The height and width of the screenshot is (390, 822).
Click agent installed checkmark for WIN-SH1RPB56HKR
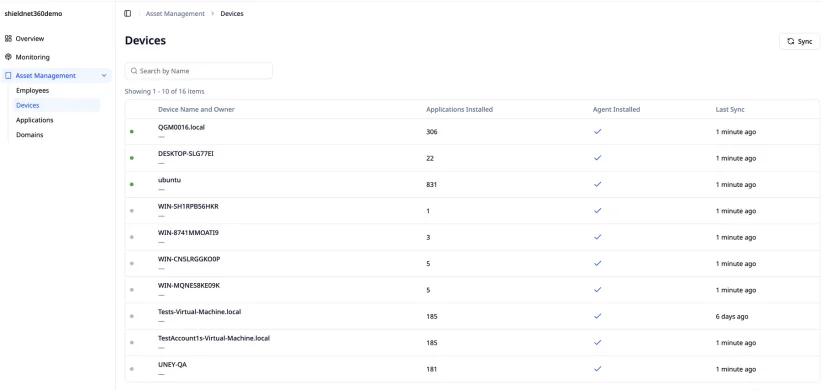click(597, 211)
